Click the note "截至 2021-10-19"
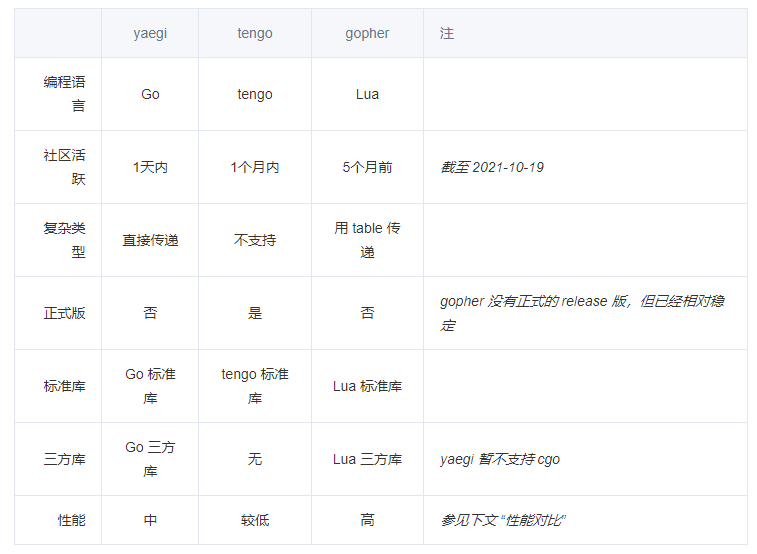Image resolution: width=757 pixels, height=554 pixels. pyautogui.click(x=492, y=167)
